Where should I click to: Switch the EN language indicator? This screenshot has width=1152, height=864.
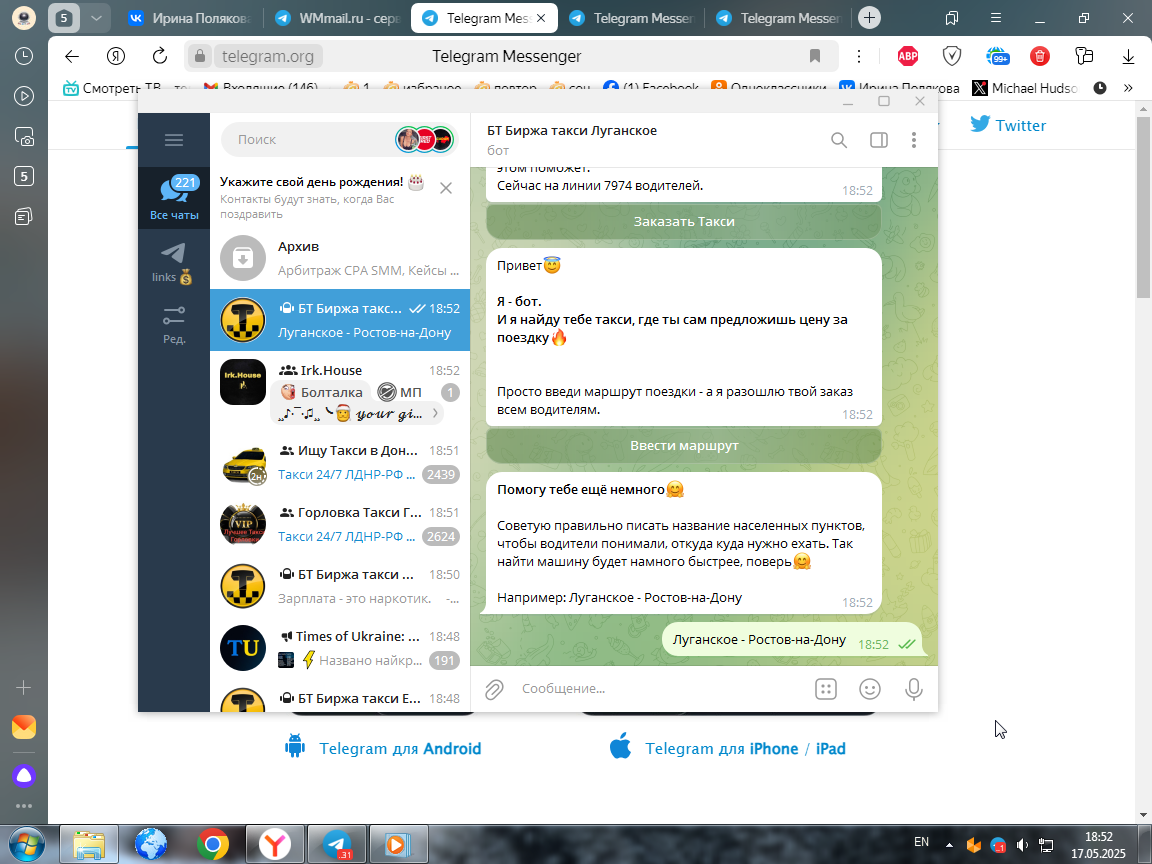pos(921,842)
